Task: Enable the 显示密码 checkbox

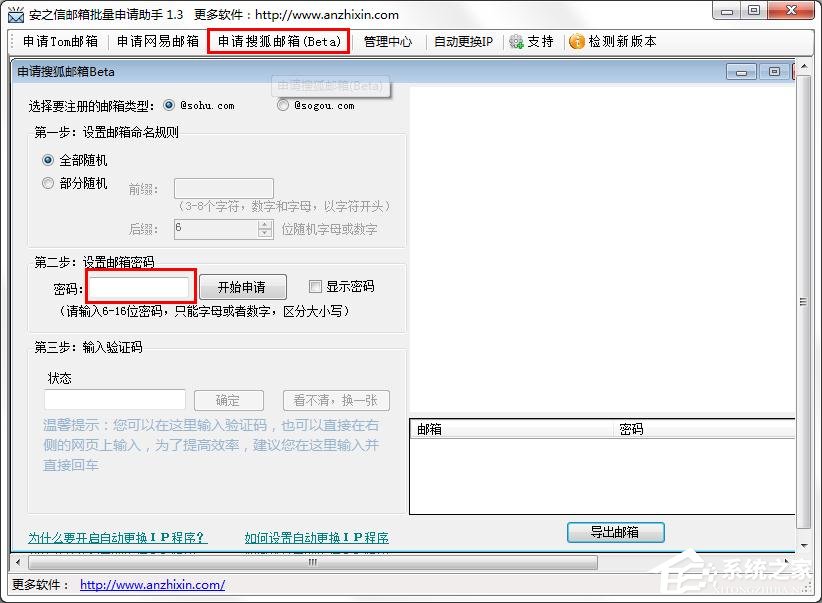Action: pyautogui.click(x=315, y=286)
